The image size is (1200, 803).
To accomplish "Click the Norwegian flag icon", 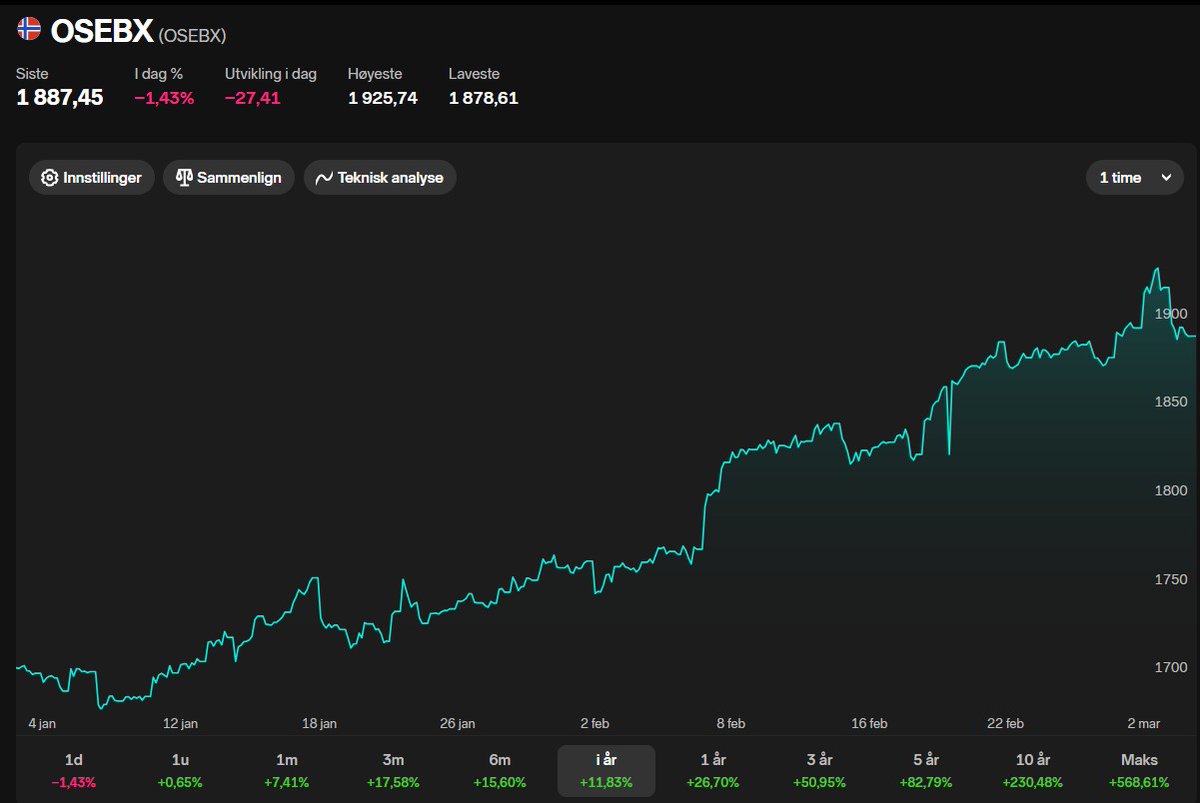I will pos(29,29).
